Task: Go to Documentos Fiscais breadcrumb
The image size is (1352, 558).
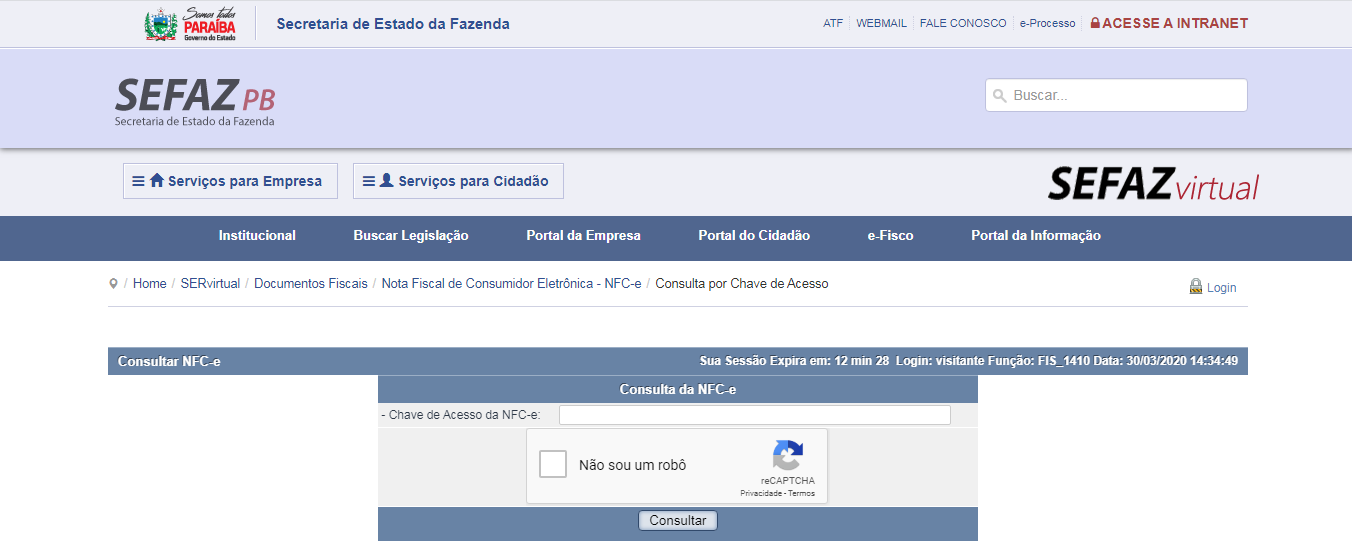Action: tap(311, 284)
